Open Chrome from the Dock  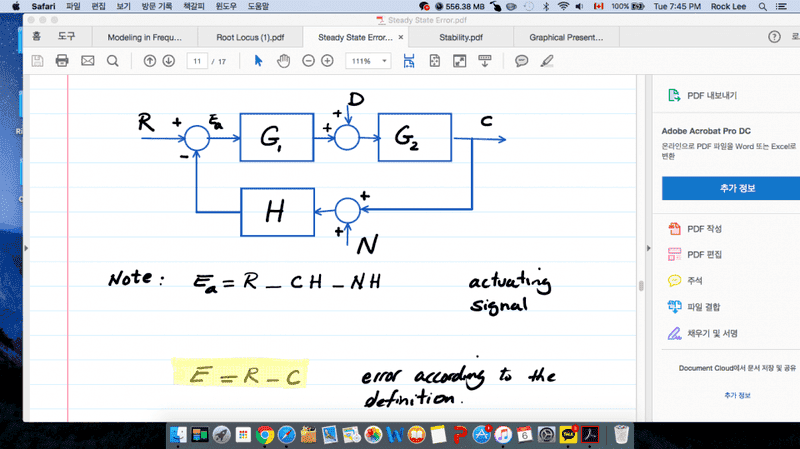tap(265, 435)
